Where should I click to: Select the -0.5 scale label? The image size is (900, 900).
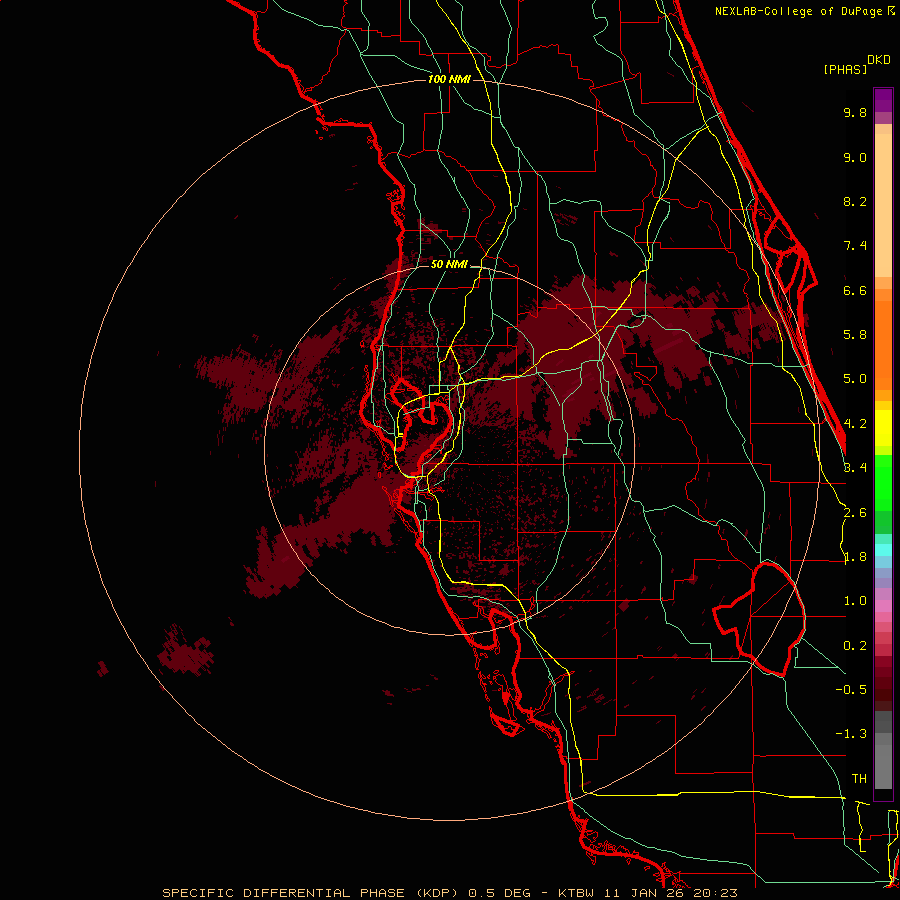click(x=851, y=690)
